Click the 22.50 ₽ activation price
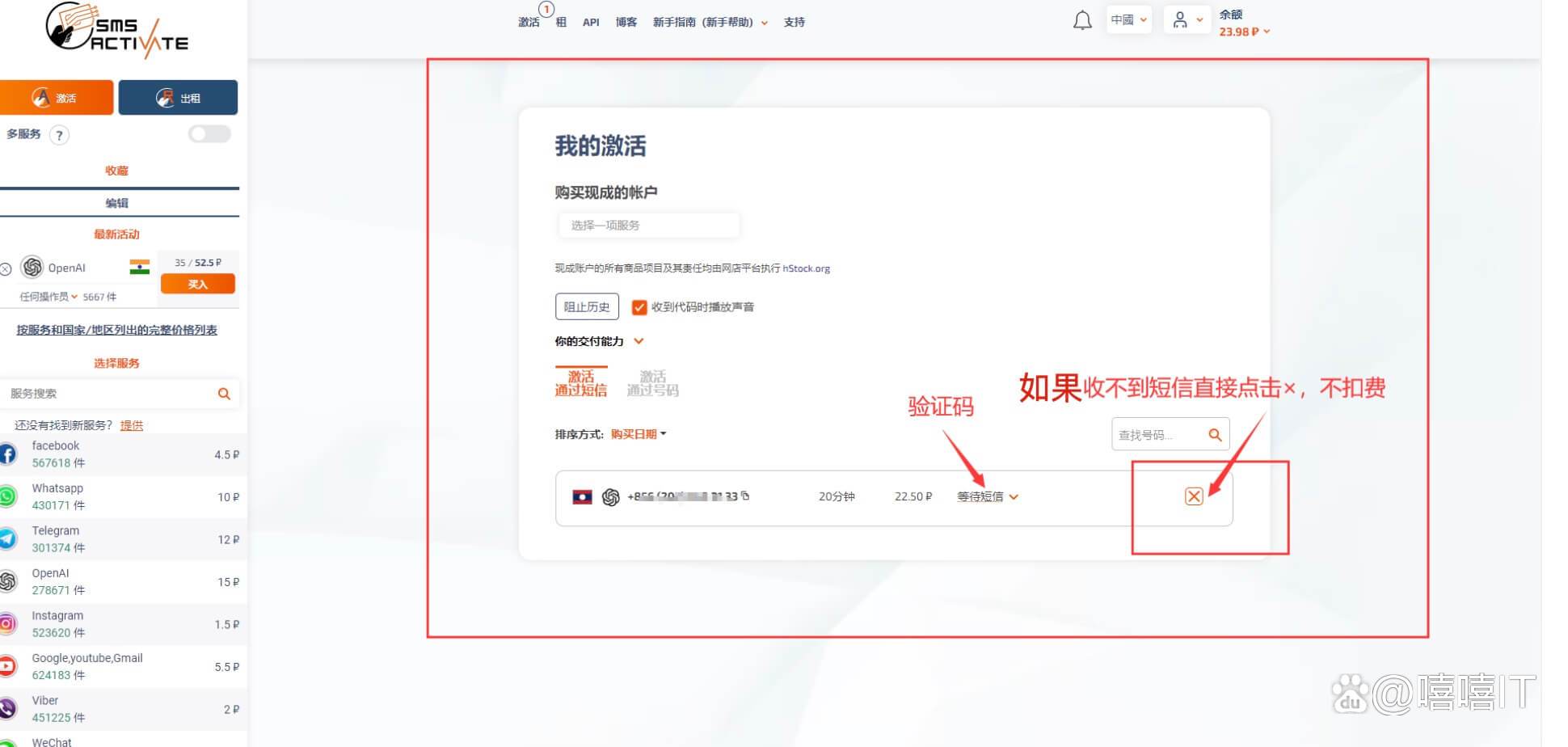This screenshot has width=1568, height=747. pyautogui.click(x=913, y=496)
